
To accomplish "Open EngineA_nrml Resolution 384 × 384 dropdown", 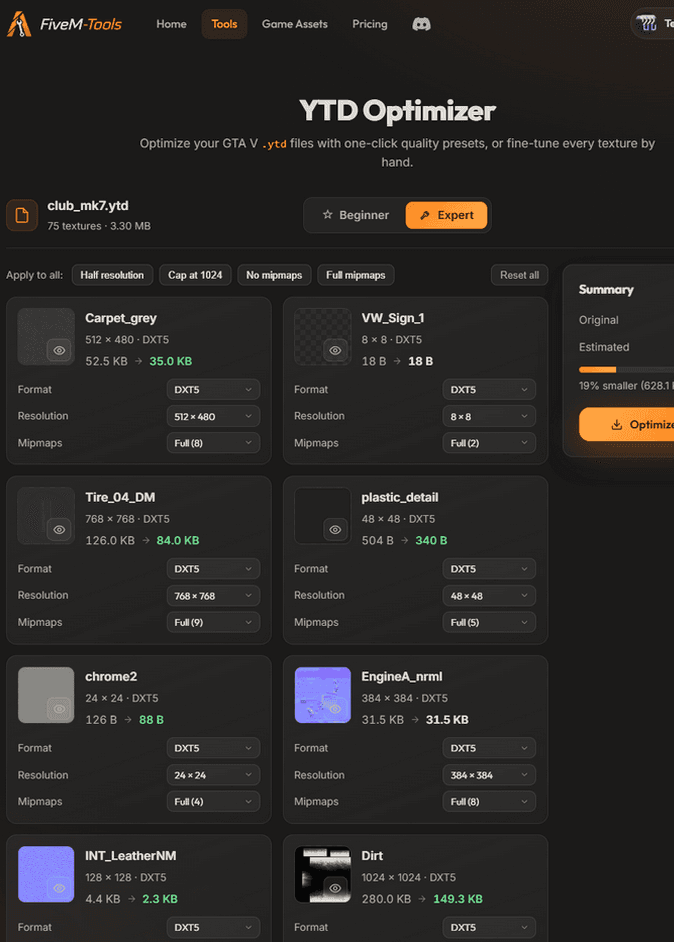I will click(x=489, y=775).
